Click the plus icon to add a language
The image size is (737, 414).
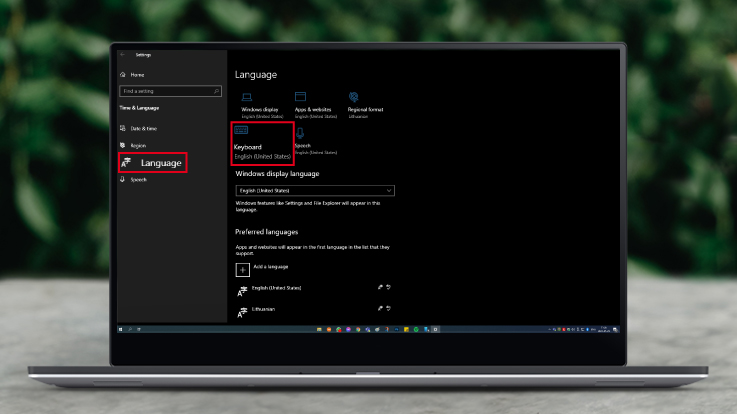[x=242, y=269]
